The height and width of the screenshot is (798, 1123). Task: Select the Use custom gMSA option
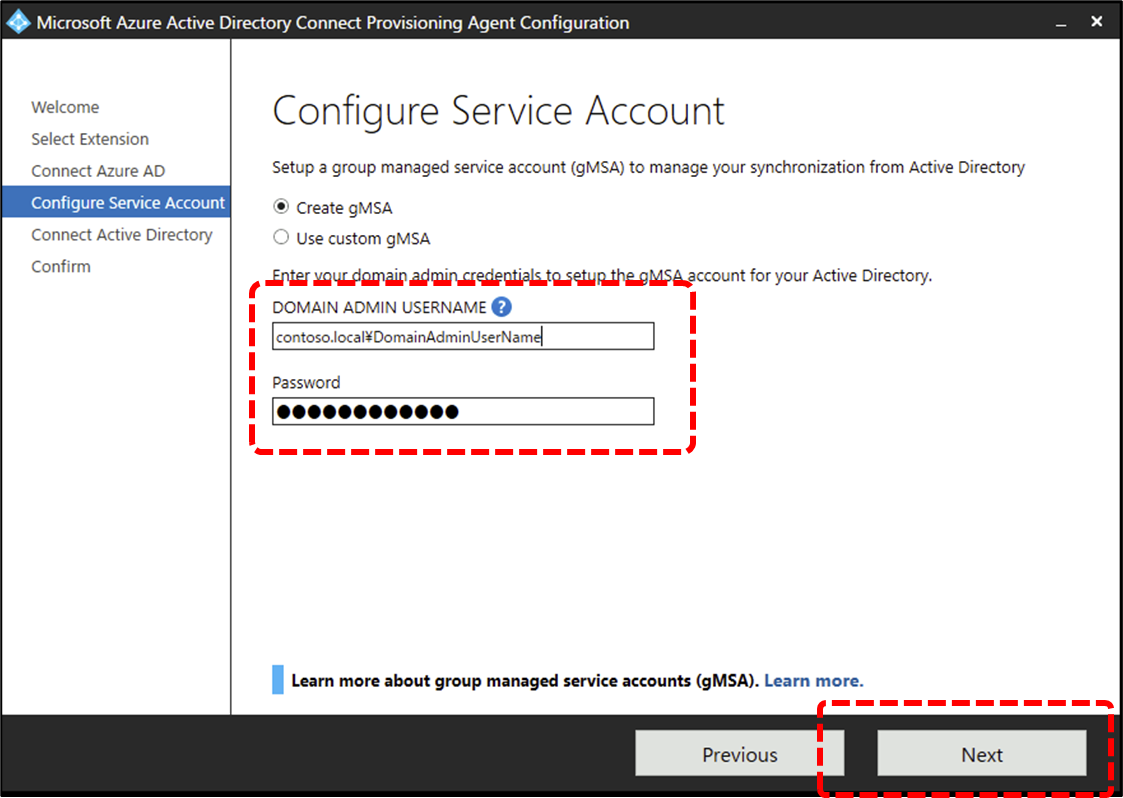coord(281,237)
